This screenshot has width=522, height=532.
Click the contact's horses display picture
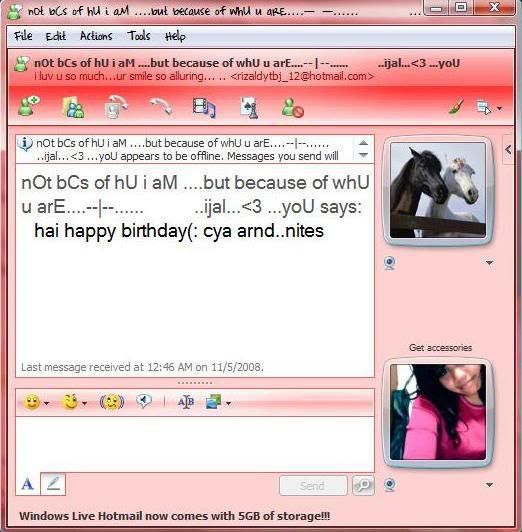pyautogui.click(x=438, y=190)
